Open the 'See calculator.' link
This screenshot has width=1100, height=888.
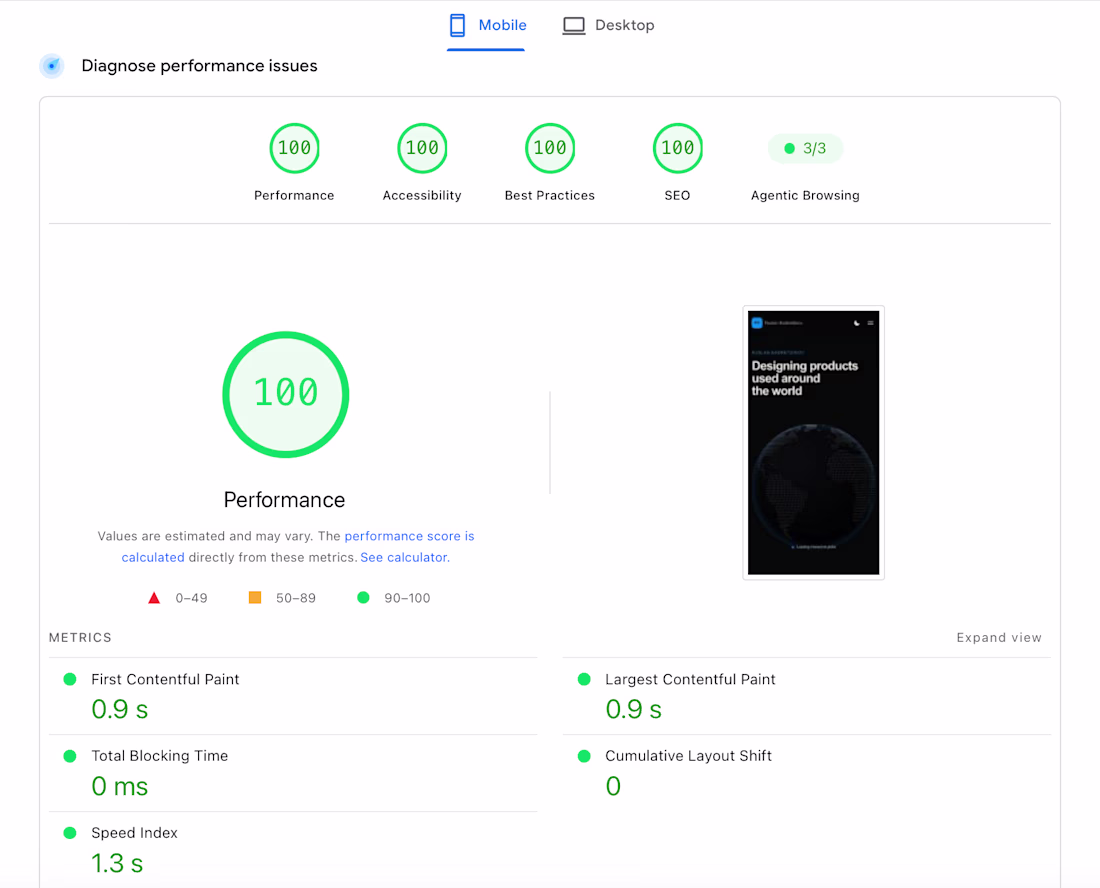click(x=405, y=558)
